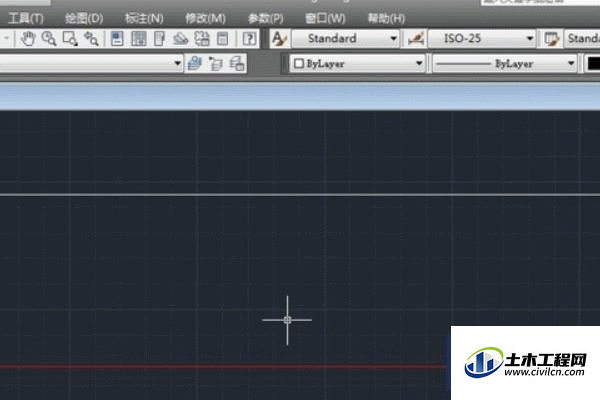
Task: Open the 帮助(H) menu
Action: tap(386, 18)
